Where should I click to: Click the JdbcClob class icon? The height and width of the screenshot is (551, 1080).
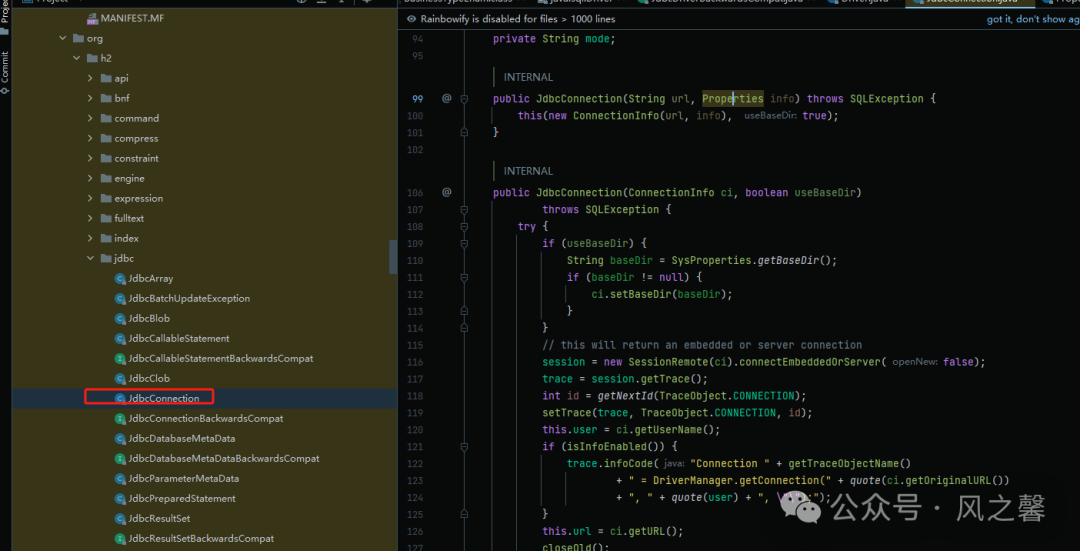(120, 379)
